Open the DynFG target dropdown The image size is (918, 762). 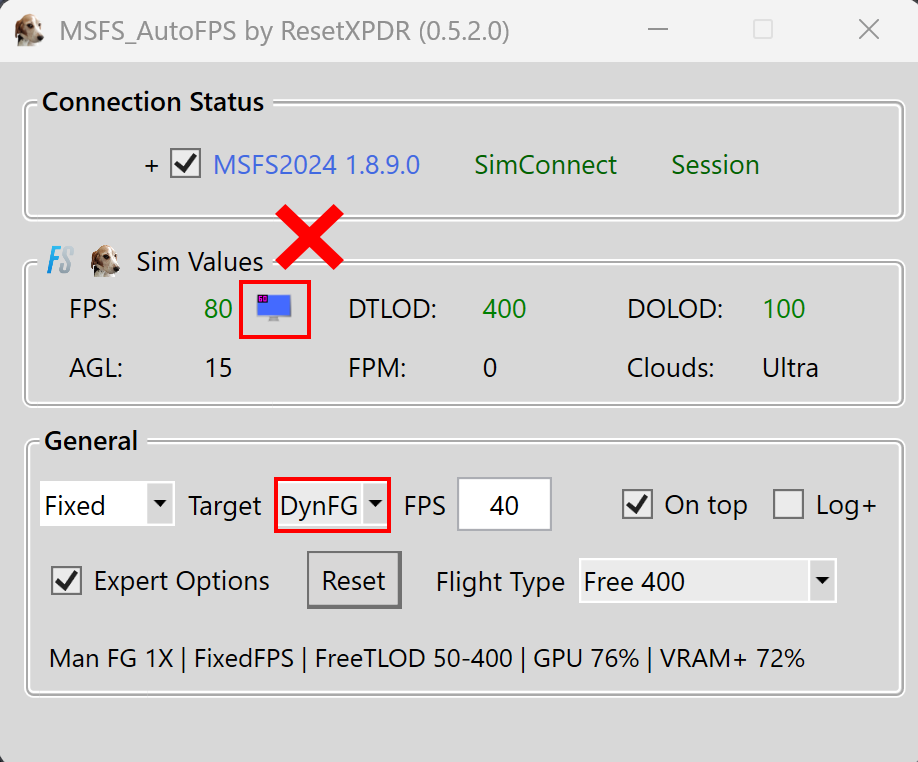coord(332,504)
